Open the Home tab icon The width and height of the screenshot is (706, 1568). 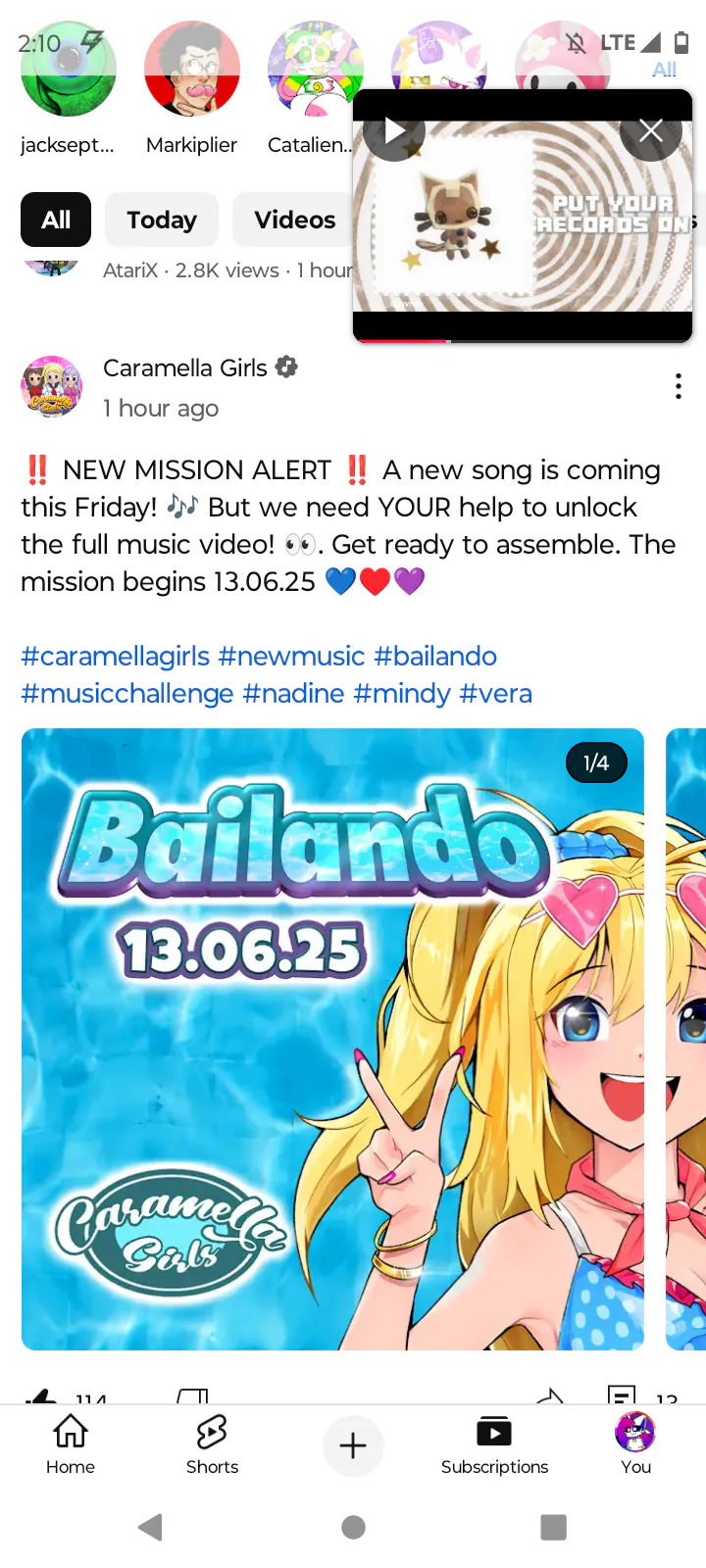71,1432
